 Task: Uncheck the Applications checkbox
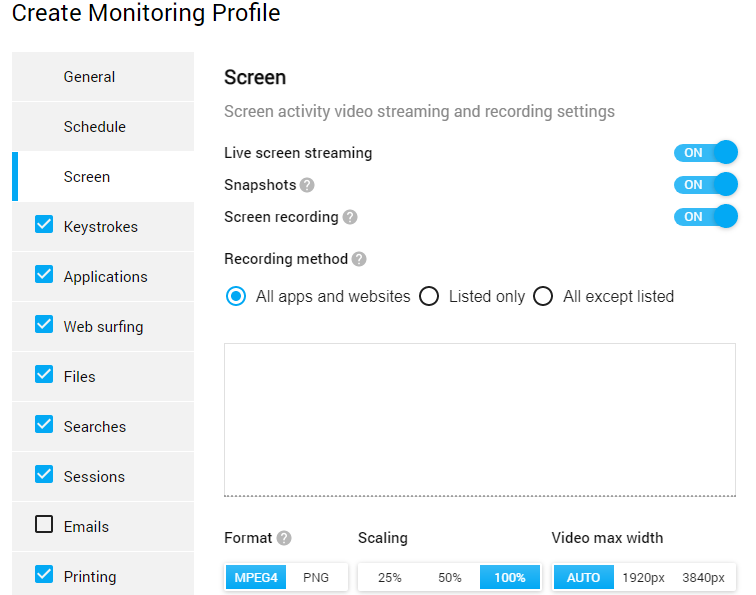pos(44,274)
